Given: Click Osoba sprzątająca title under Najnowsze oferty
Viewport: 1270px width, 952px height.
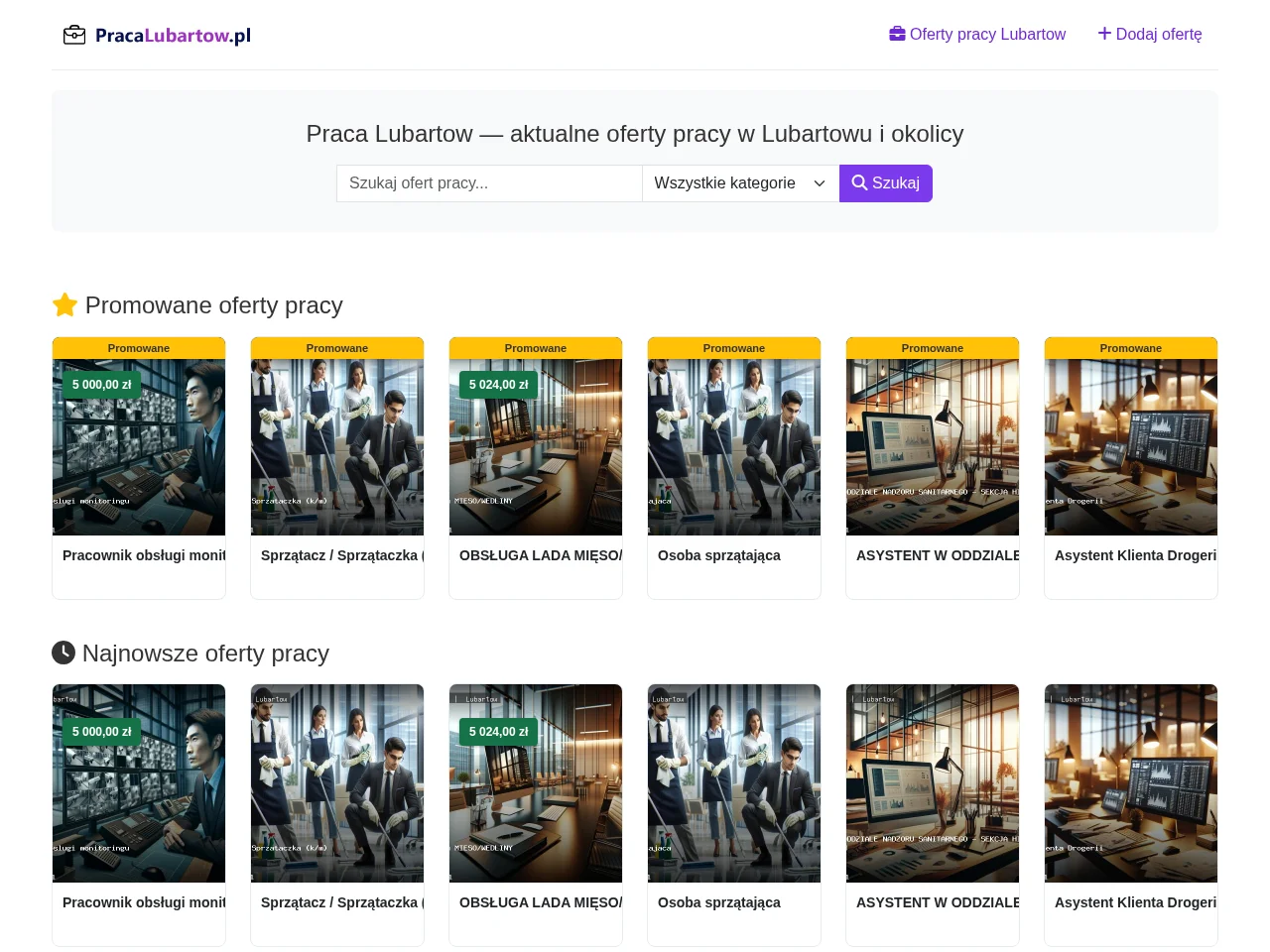Looking at the screenshot, I should click(x=719, y=902).
